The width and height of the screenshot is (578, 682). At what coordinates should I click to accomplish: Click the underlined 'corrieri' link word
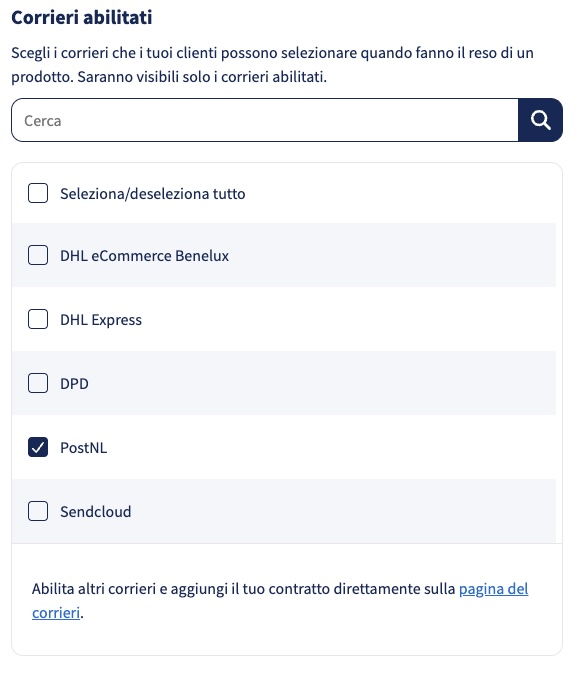coord(56,613)
